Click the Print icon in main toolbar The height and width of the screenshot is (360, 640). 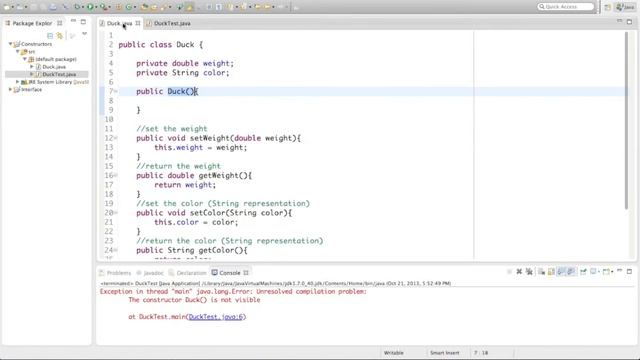(x=53, y=7)
